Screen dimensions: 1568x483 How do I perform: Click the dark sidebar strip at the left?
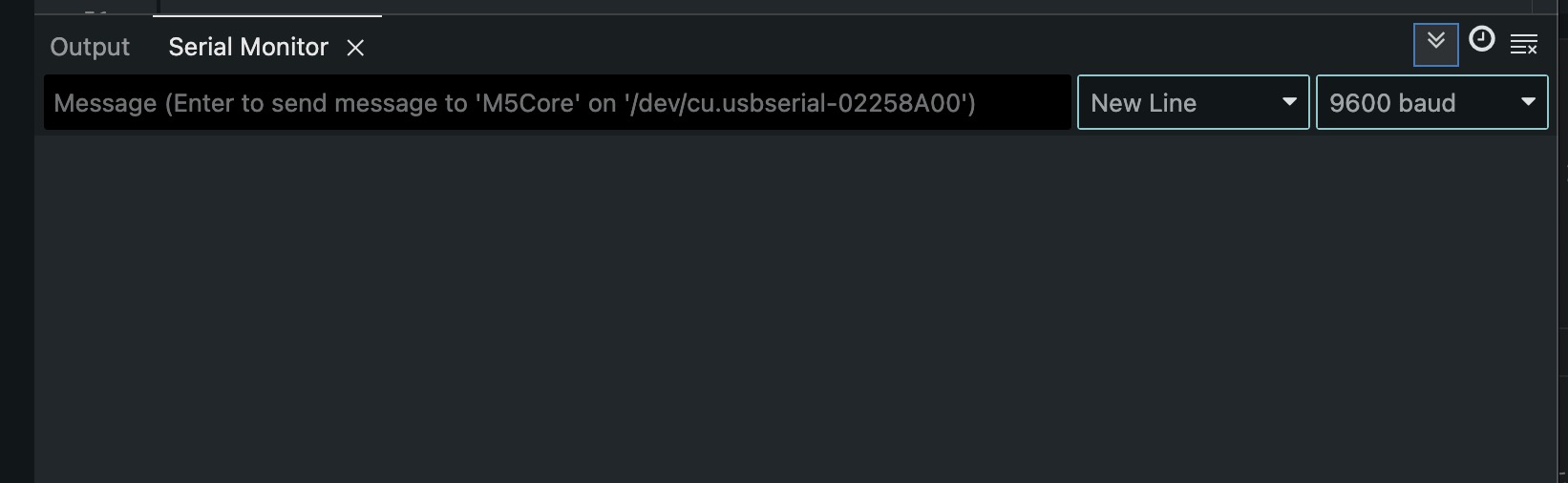16,241
